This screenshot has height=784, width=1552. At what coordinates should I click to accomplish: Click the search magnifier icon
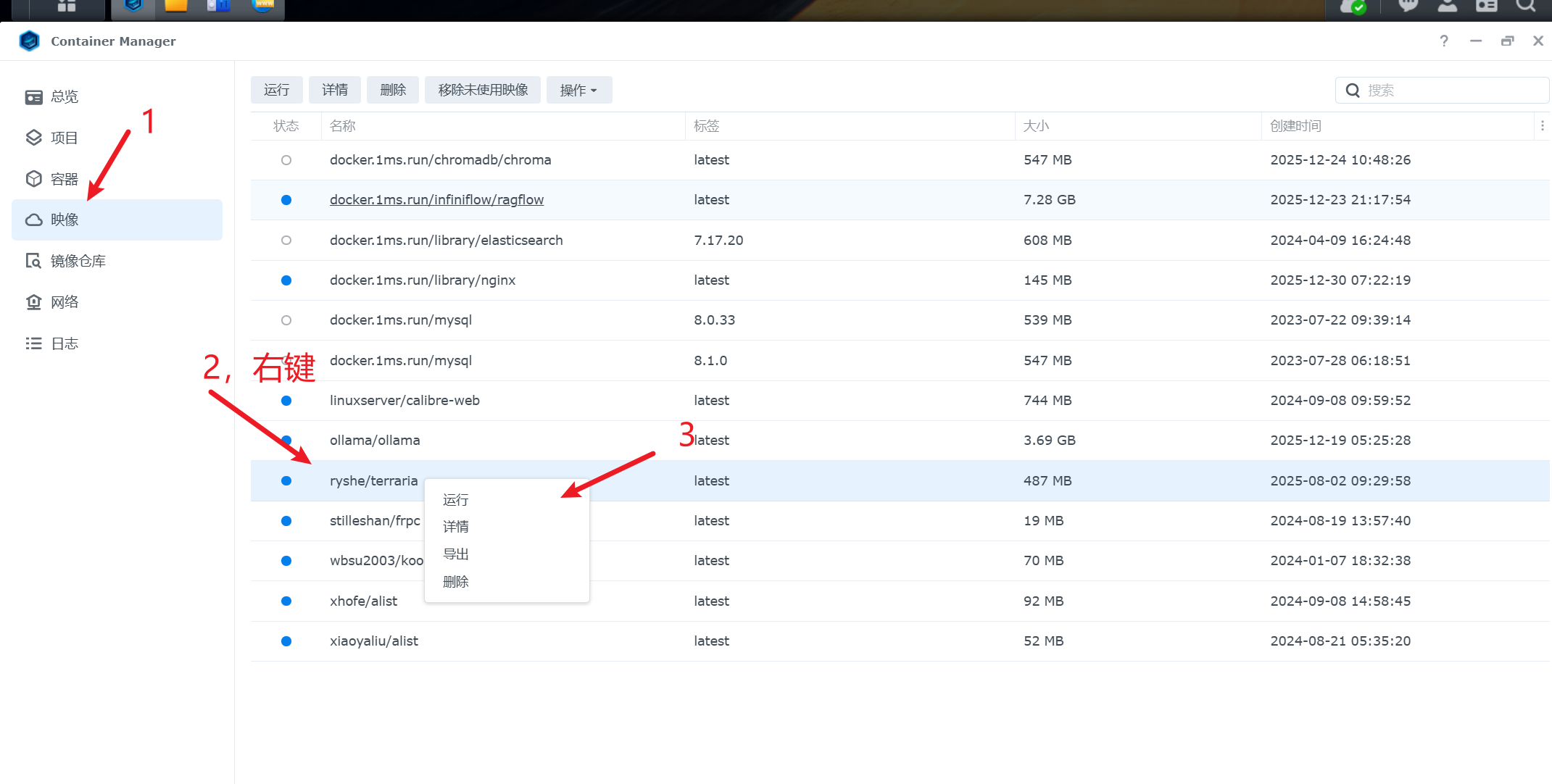pyautogui.click(x=1353, y=91)
